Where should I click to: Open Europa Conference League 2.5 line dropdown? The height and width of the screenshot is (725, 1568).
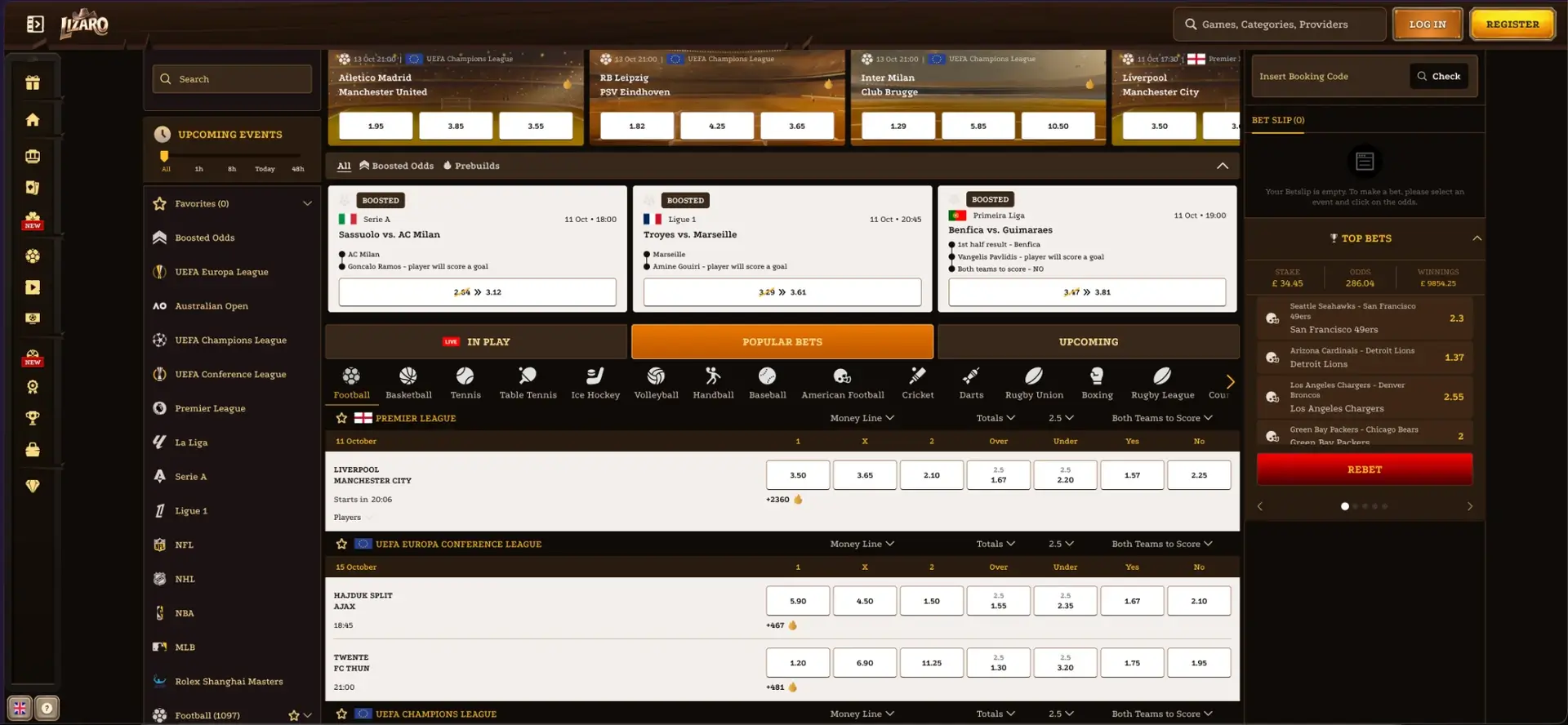pos(1061,544)
